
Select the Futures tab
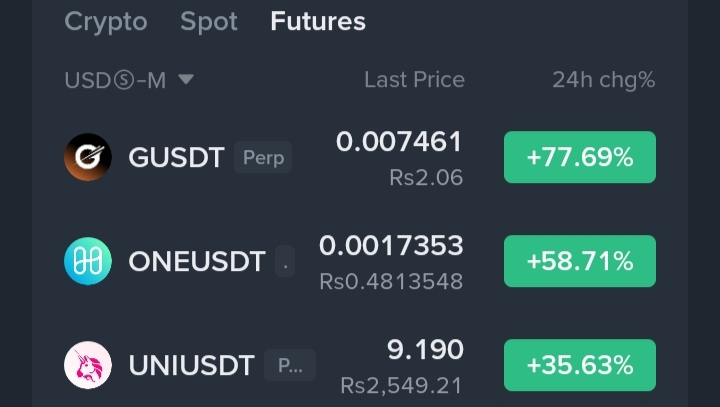[x=318, y=22]
